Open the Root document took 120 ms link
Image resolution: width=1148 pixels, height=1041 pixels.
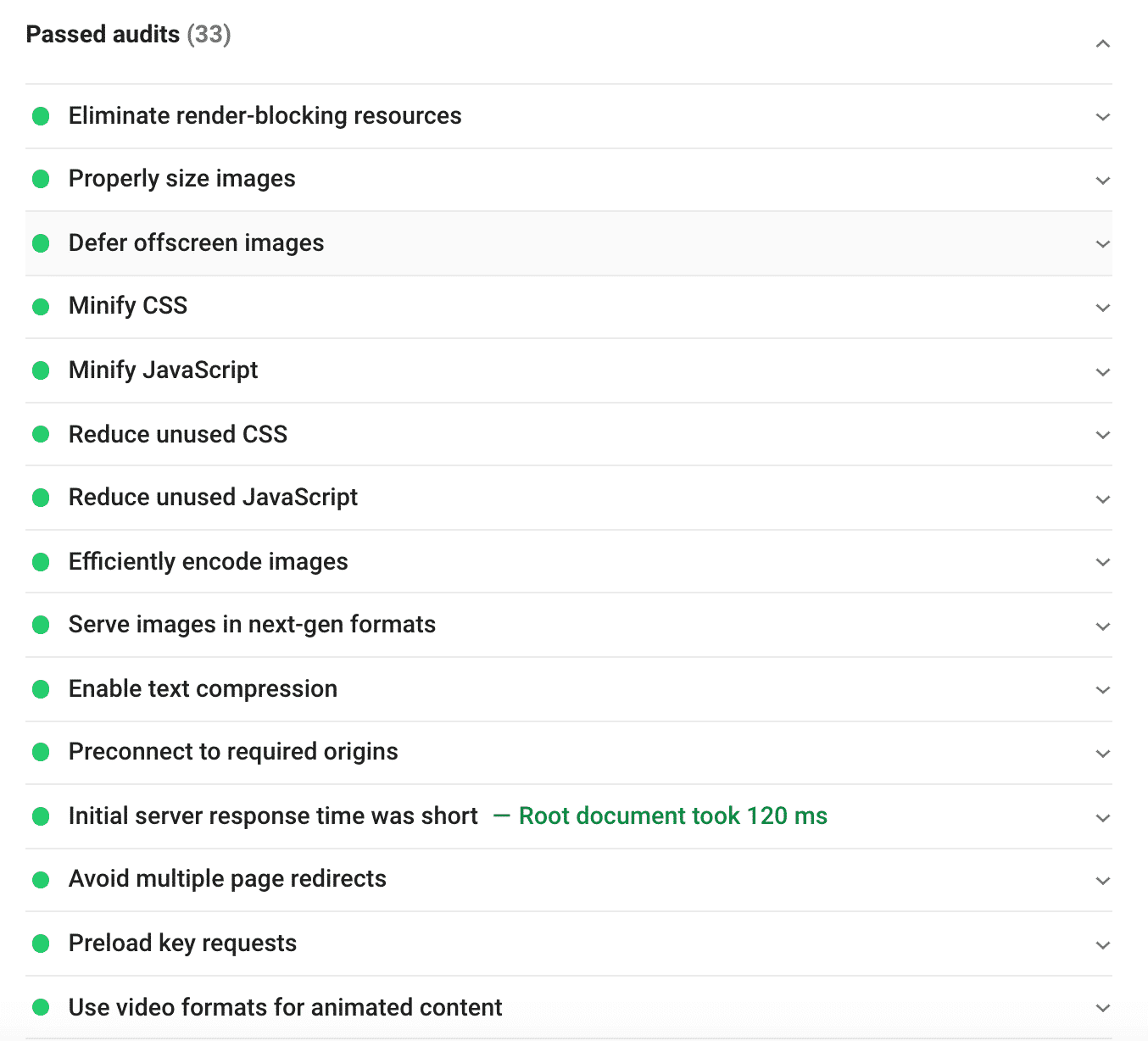pos(672,816)
